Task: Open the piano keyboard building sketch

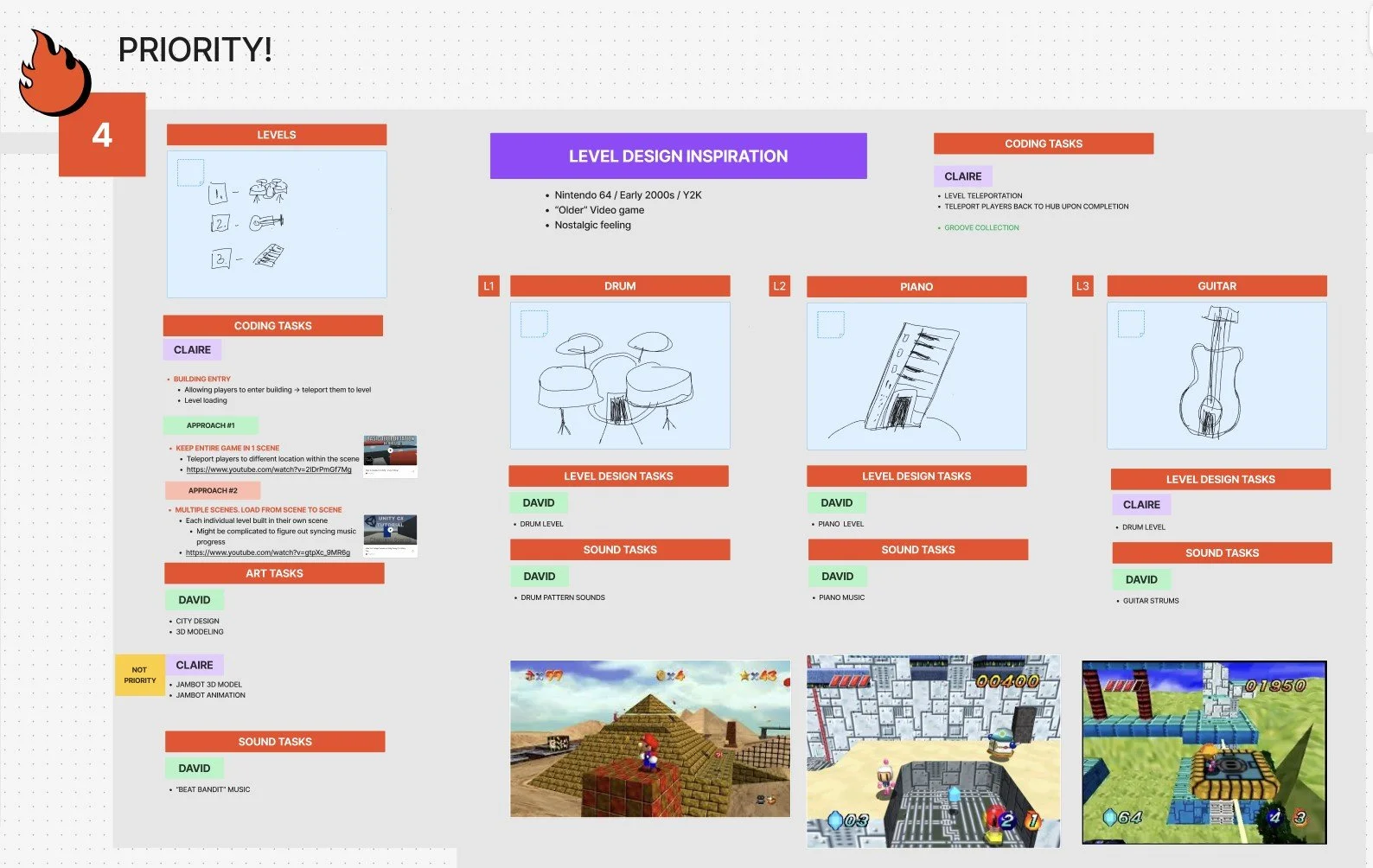Action: coord(916,376)
